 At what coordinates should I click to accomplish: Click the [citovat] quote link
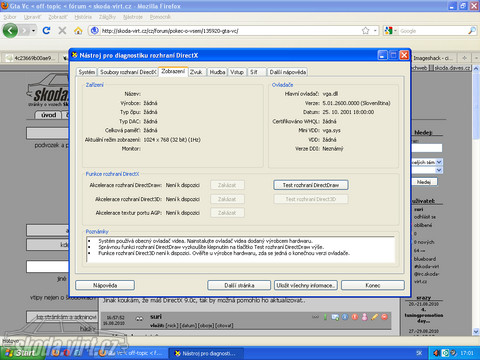224,325
